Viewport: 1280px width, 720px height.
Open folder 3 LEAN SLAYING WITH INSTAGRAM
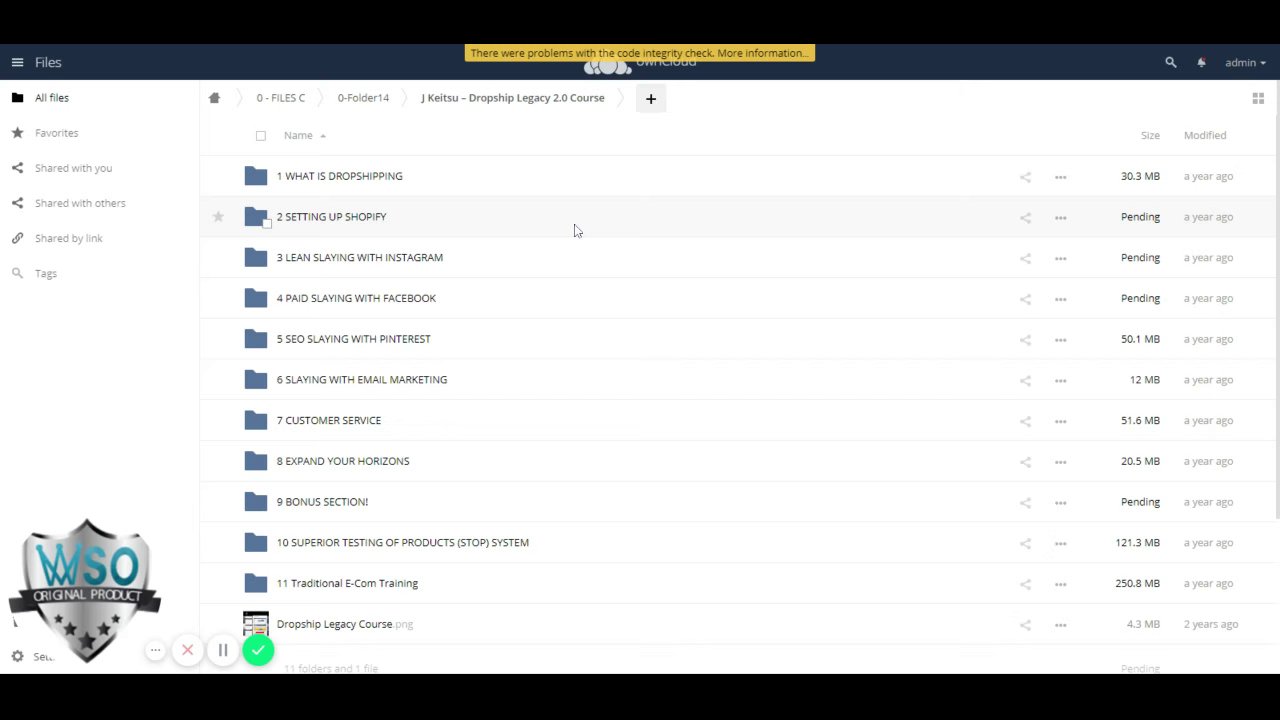(360, 258)
